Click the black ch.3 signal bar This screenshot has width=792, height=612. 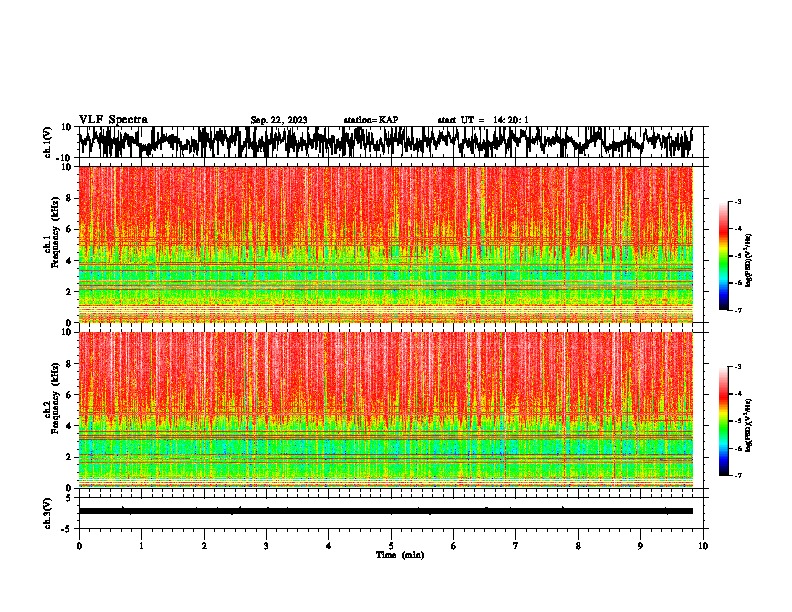point(386,511)
